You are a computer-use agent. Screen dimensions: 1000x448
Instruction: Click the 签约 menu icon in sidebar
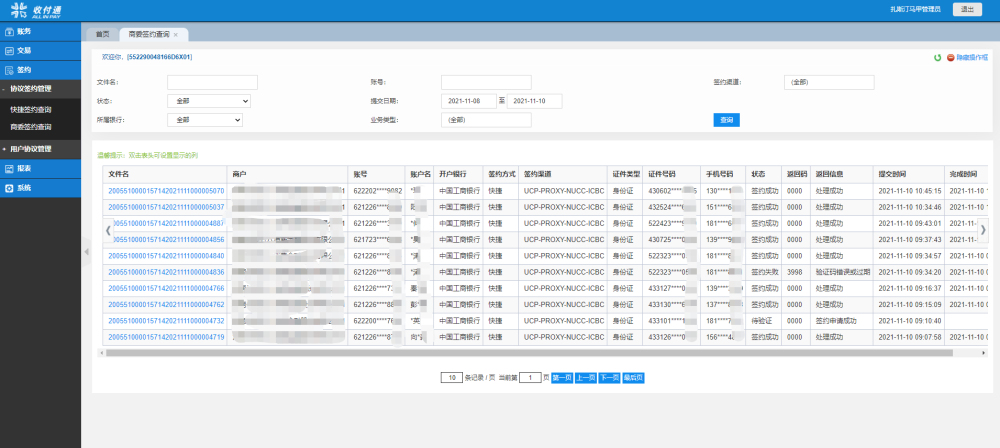[x=9, y=70]
